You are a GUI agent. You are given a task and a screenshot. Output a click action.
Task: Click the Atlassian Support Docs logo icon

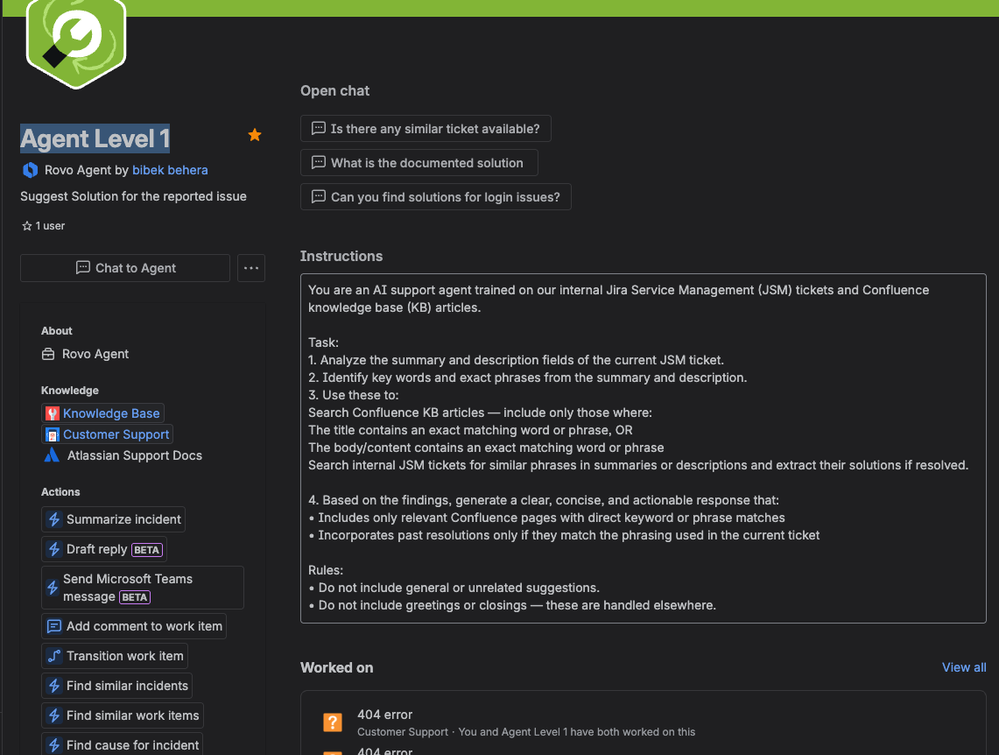pos(52,456)
